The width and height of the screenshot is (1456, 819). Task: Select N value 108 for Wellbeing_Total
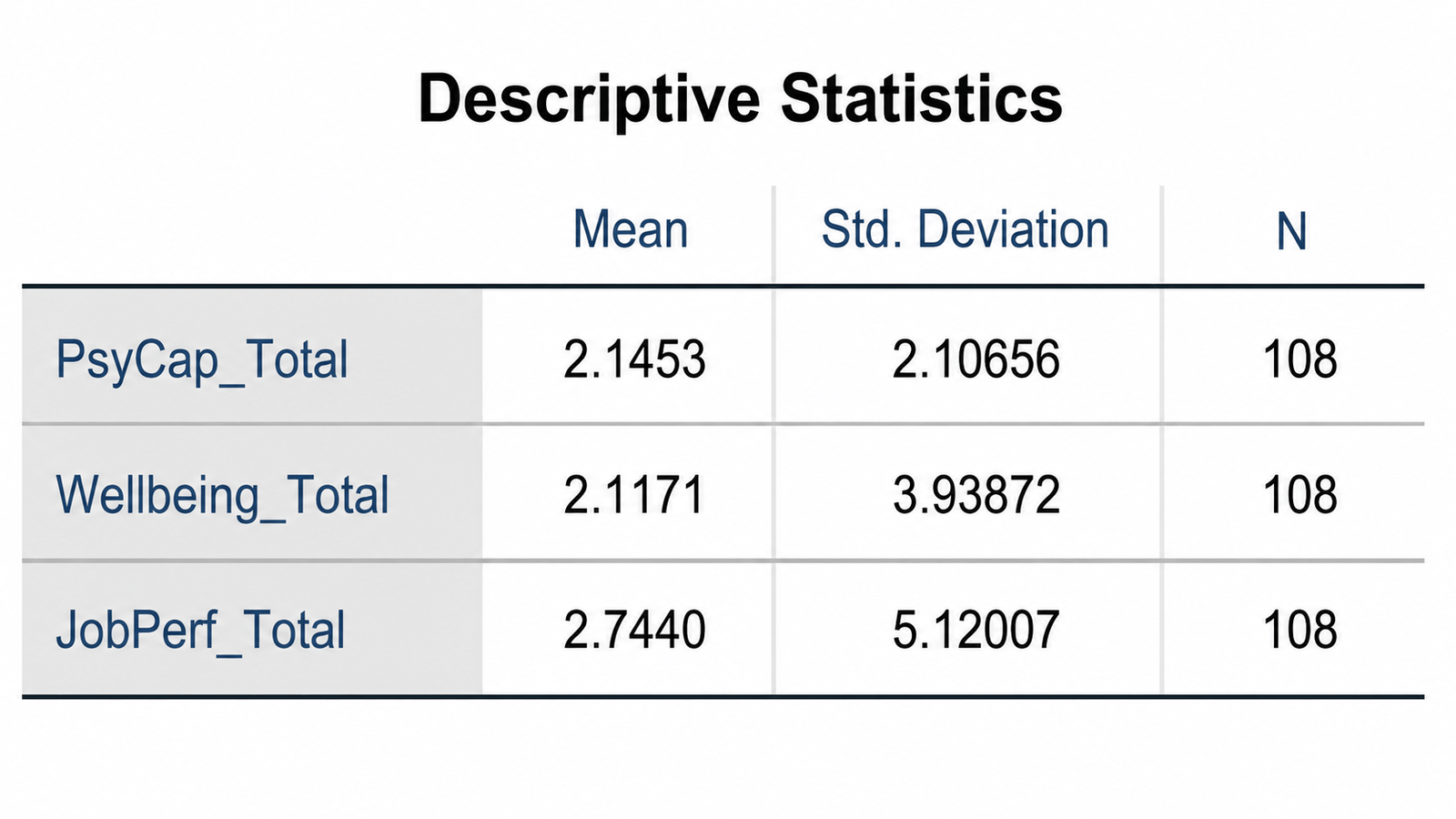1300,495
